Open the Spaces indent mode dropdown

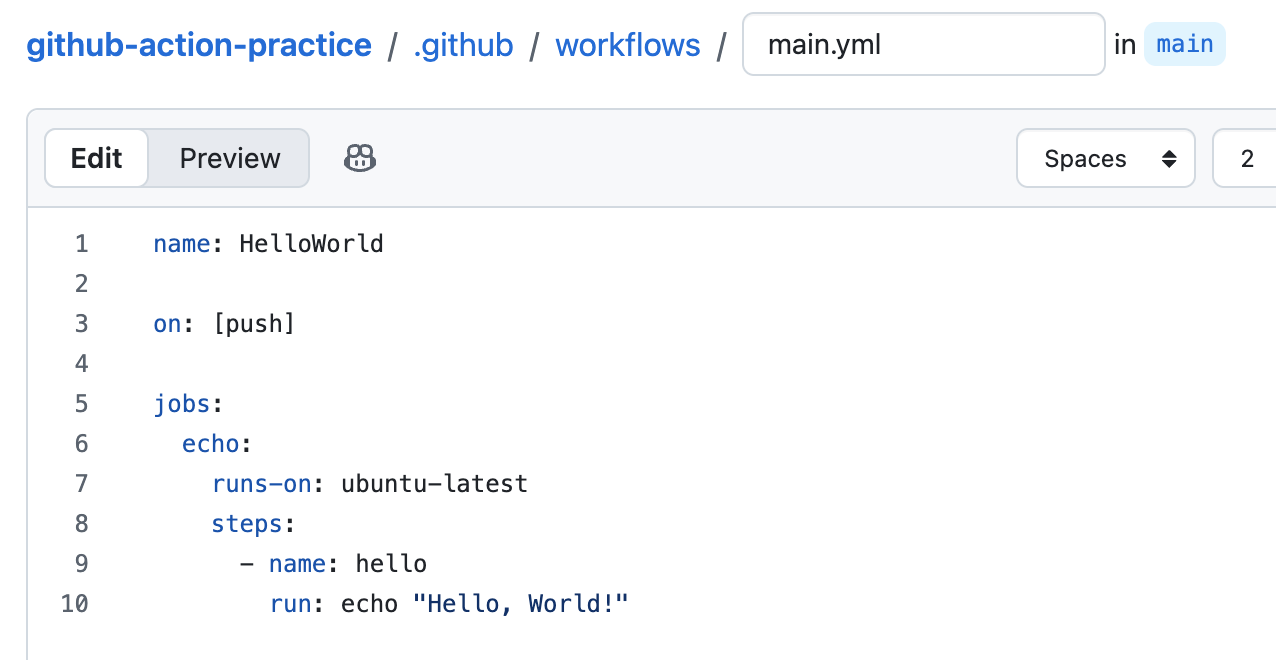1105,158
